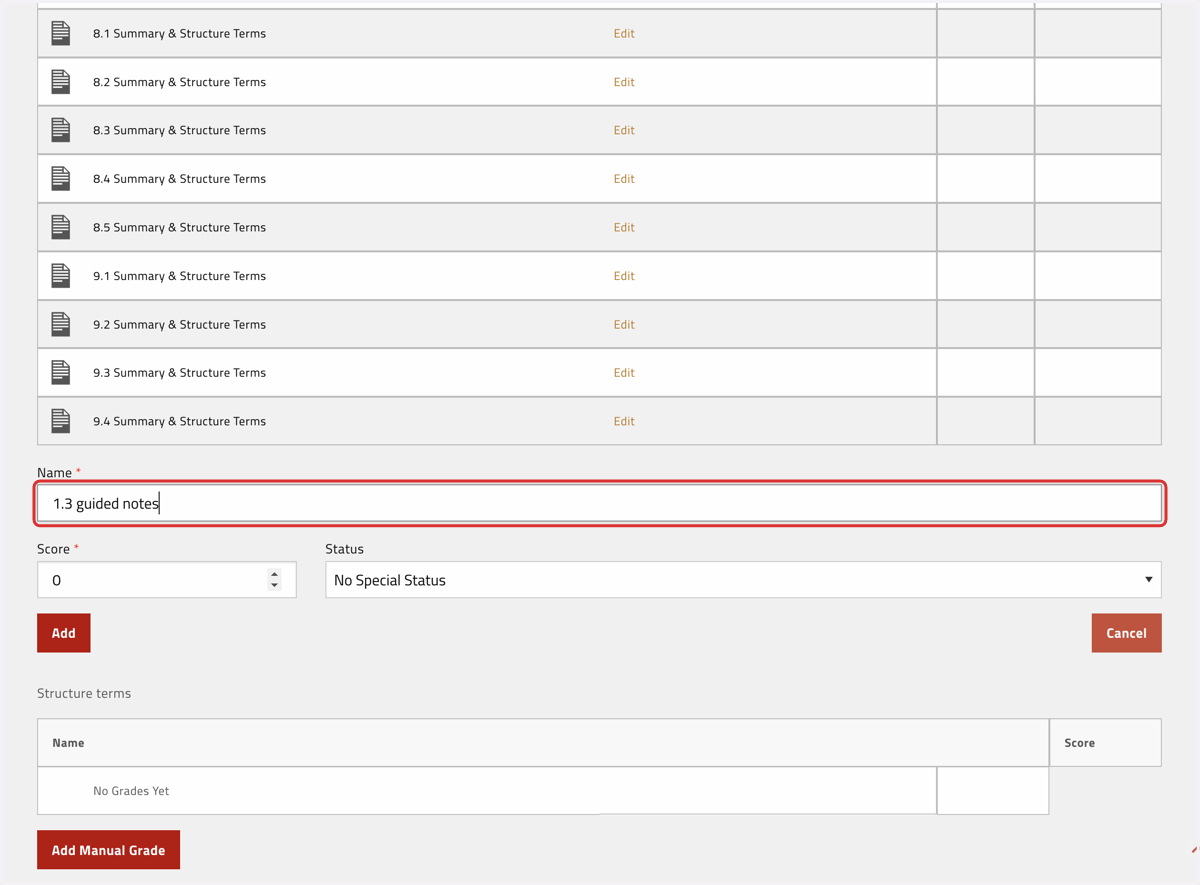Click the red Add button
Screen dimensions: 1200x885
pos(64,633)
